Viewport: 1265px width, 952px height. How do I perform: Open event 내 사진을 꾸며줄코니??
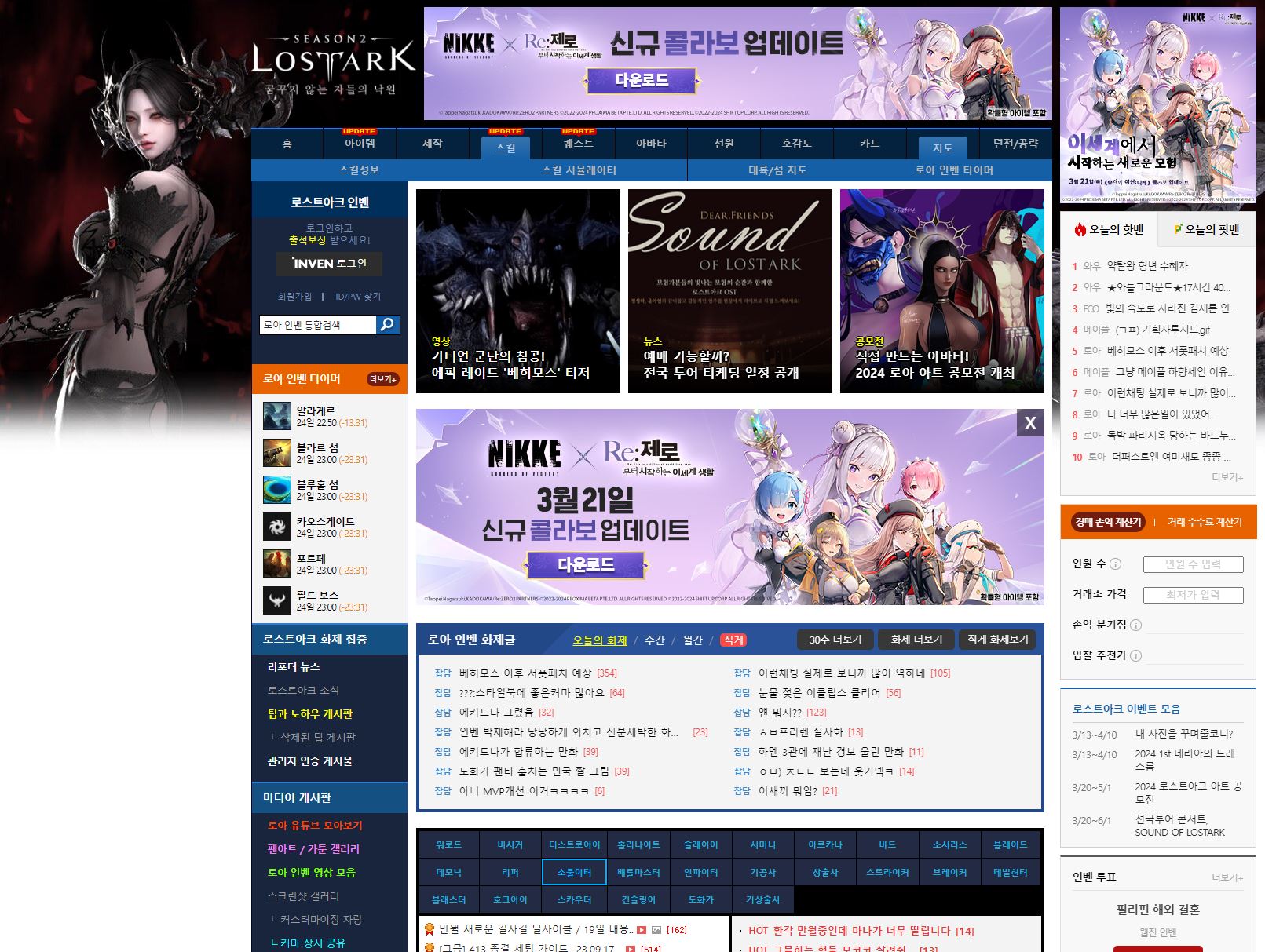[1184, 735]
